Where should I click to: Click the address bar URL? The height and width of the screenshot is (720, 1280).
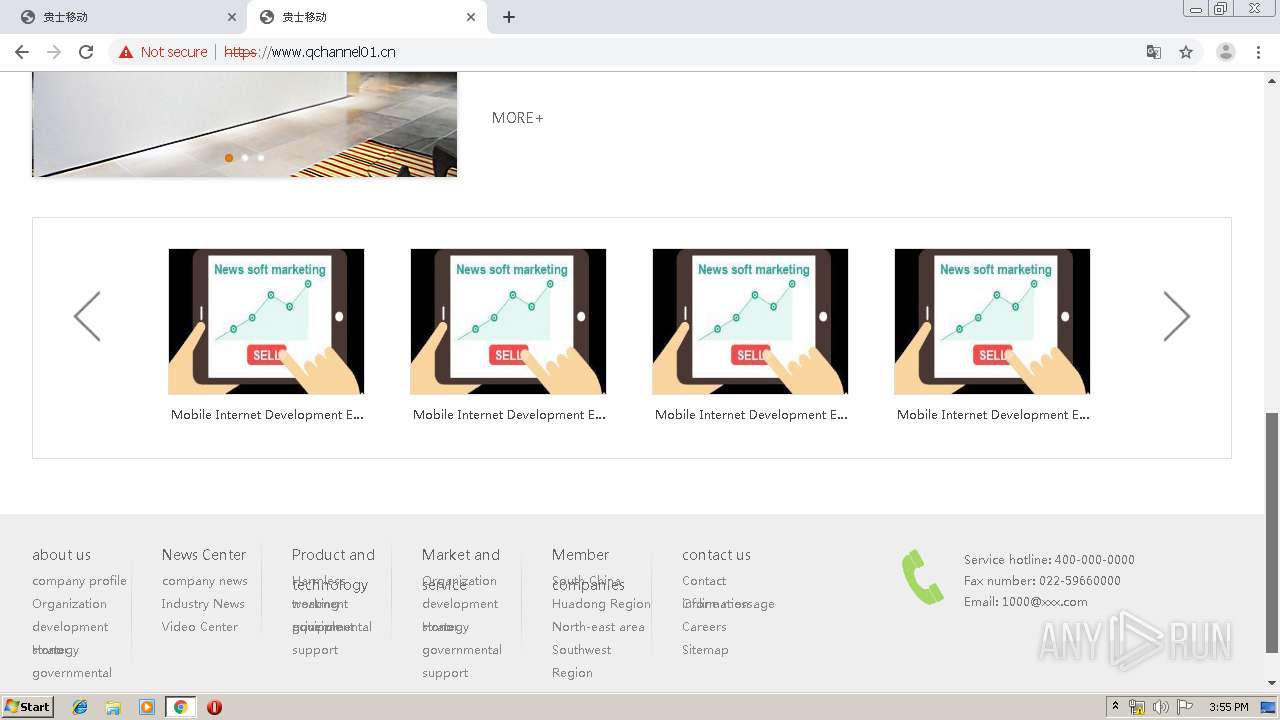310,52
